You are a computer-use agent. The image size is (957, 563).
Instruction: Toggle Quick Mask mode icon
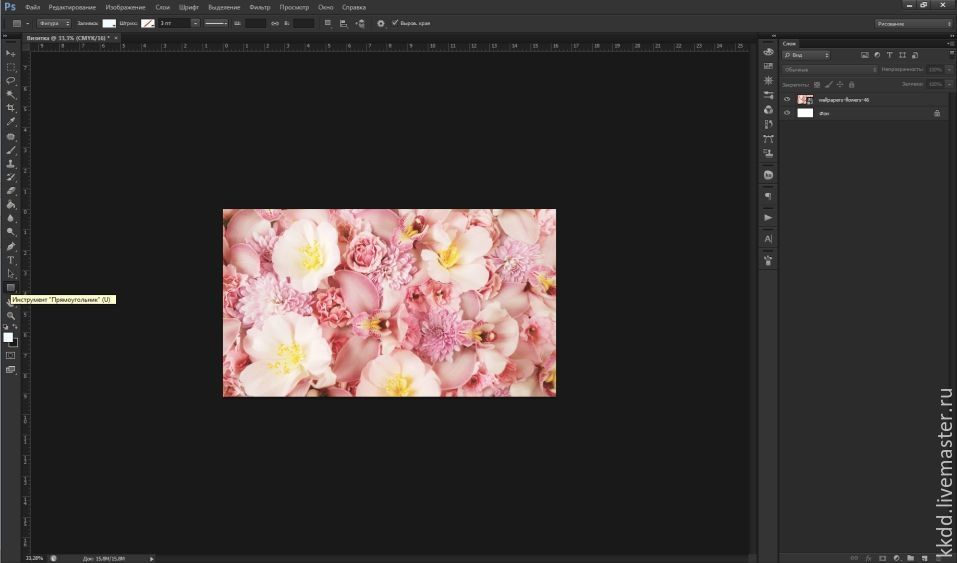[x=11, y=355]
